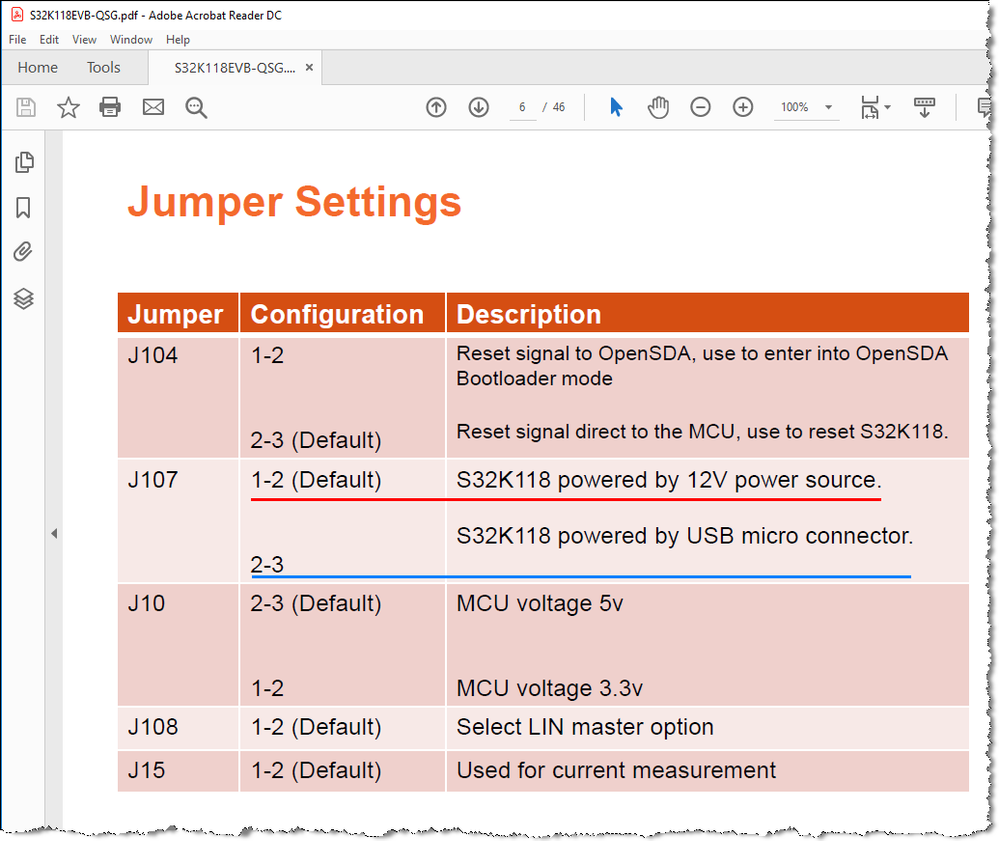
Task: Add the file to starred bookmarks
Action: coord(68,107)
